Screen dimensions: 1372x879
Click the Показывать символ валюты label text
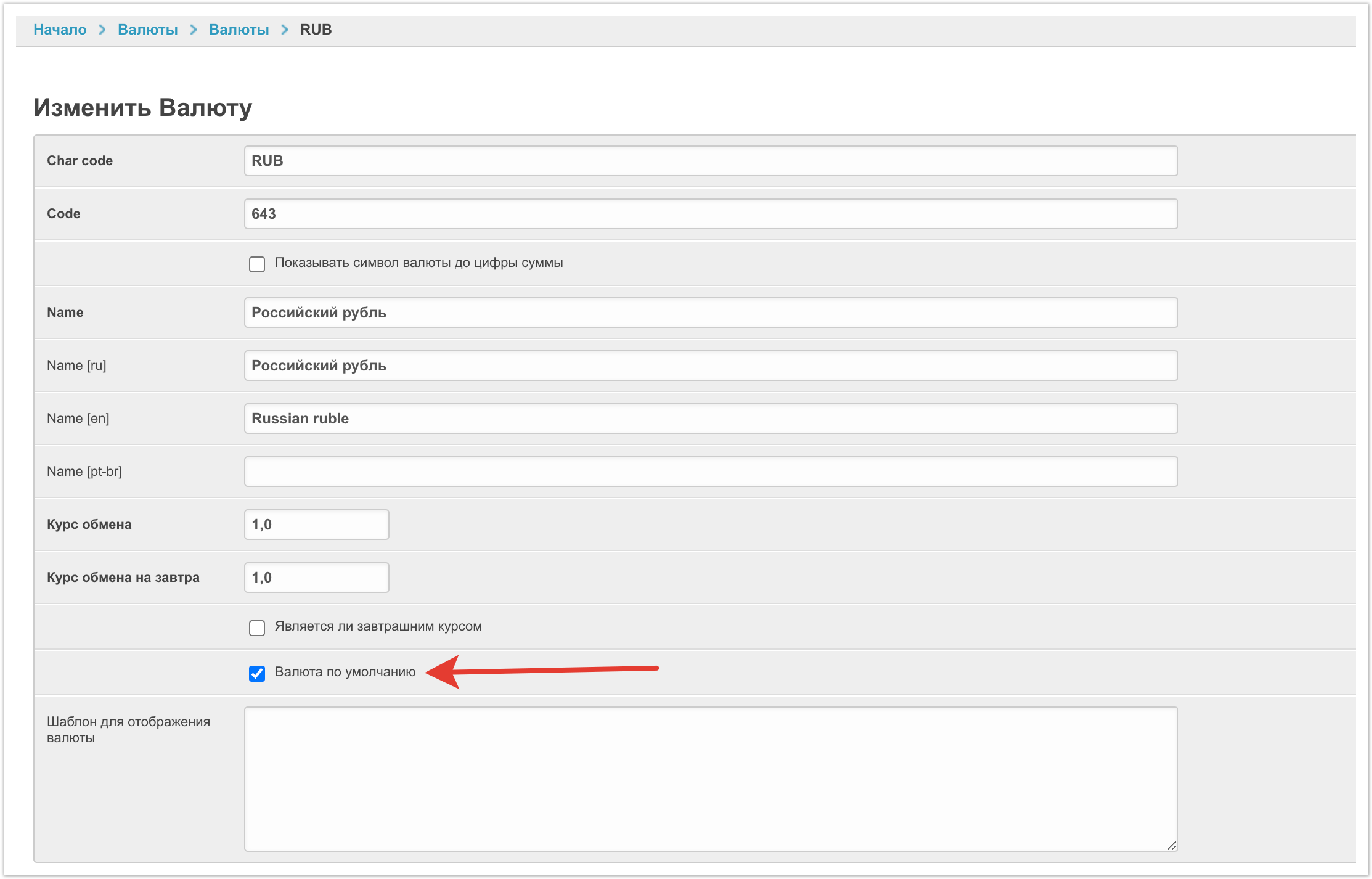pos(419,263)
